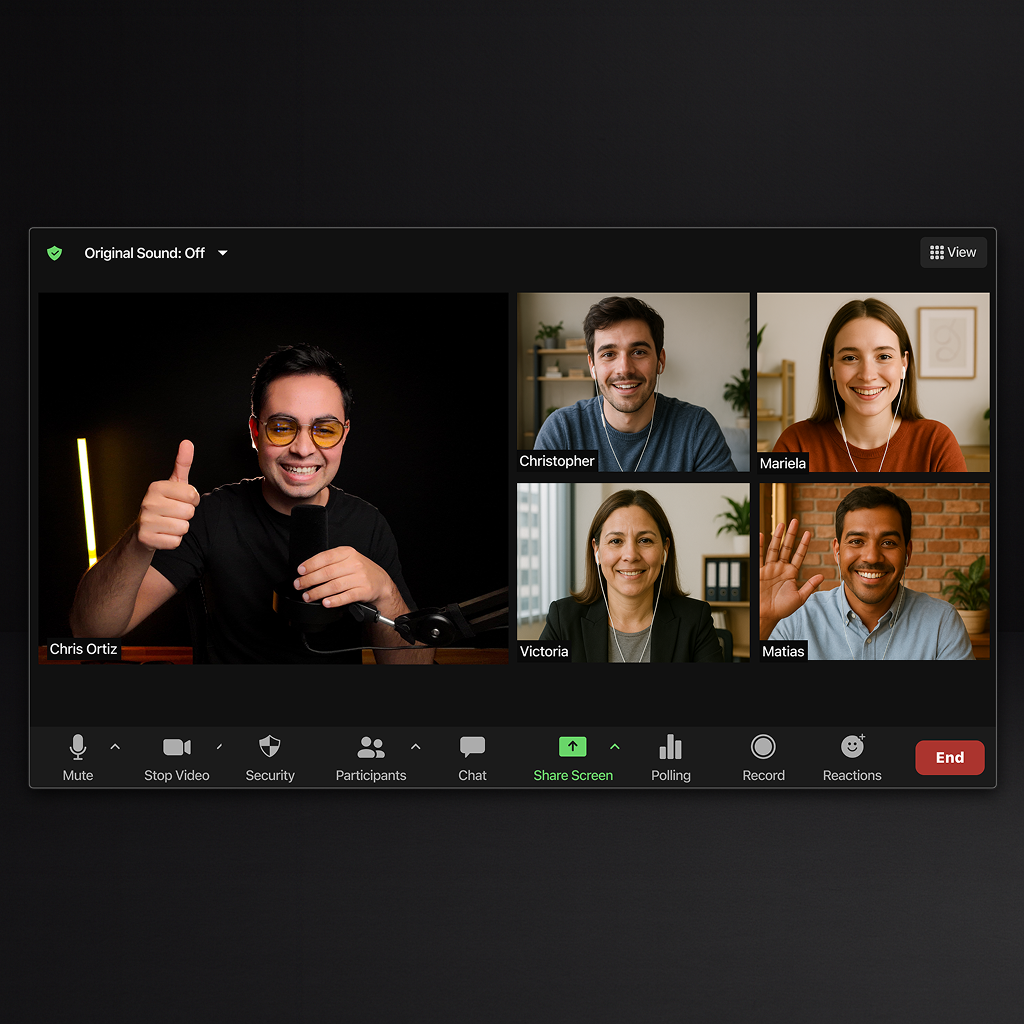The width and height of the screenshot is (1024, 1024).
Task: Click the Polling text label
Action: coord(671,776)
